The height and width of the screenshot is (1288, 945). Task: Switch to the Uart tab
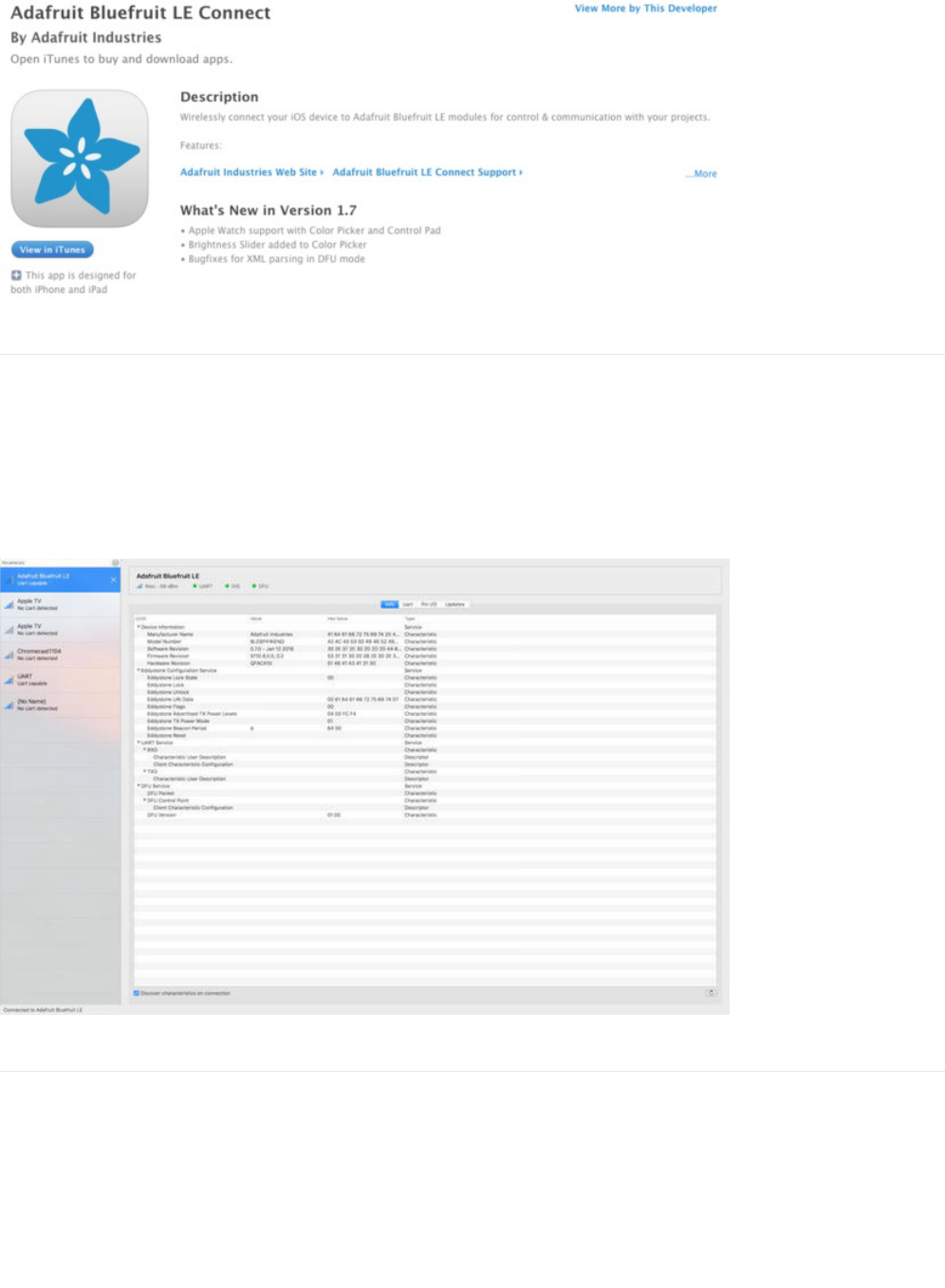tap(408, 604)
